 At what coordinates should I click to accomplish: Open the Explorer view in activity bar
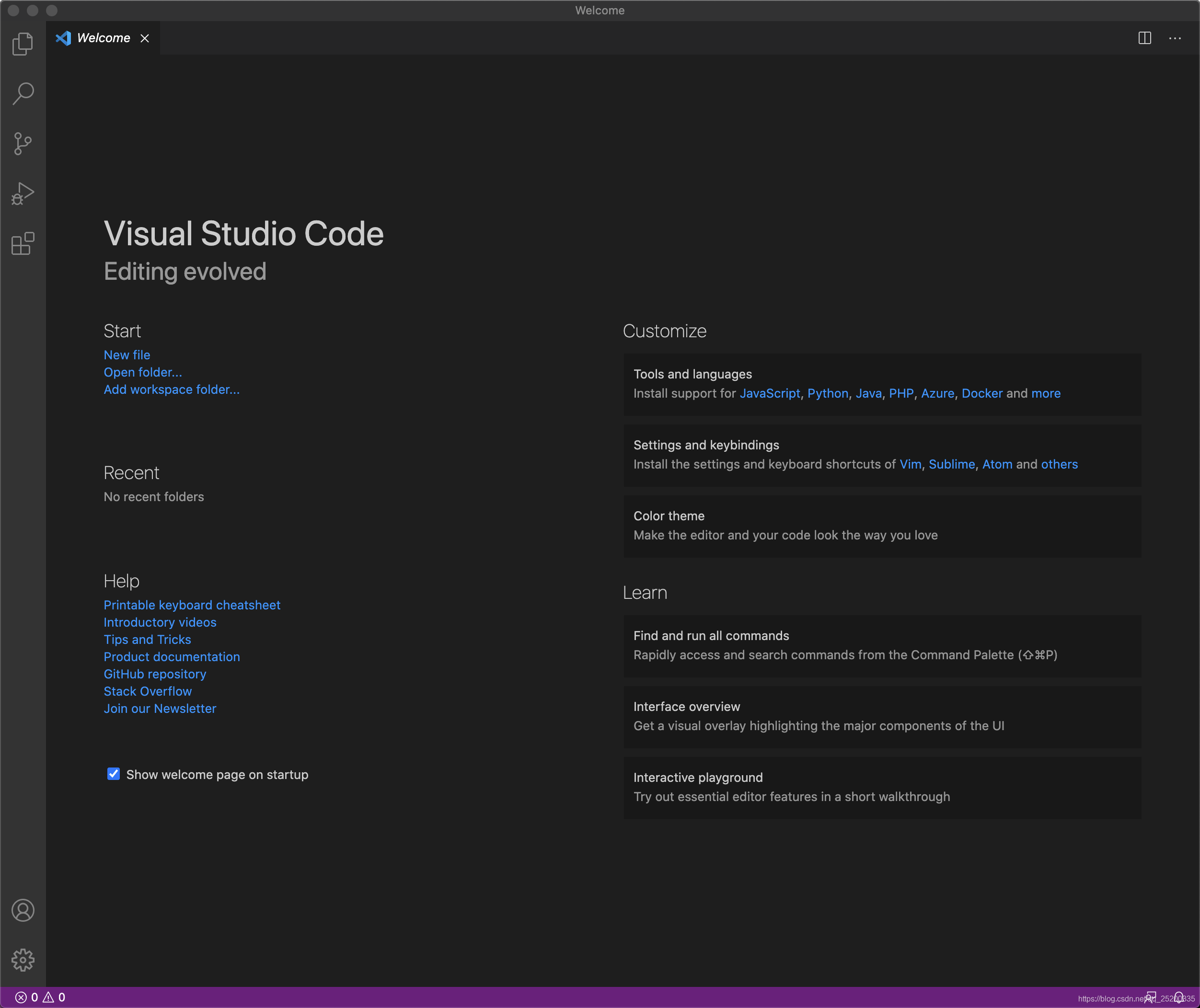click(x=23, y=44)
